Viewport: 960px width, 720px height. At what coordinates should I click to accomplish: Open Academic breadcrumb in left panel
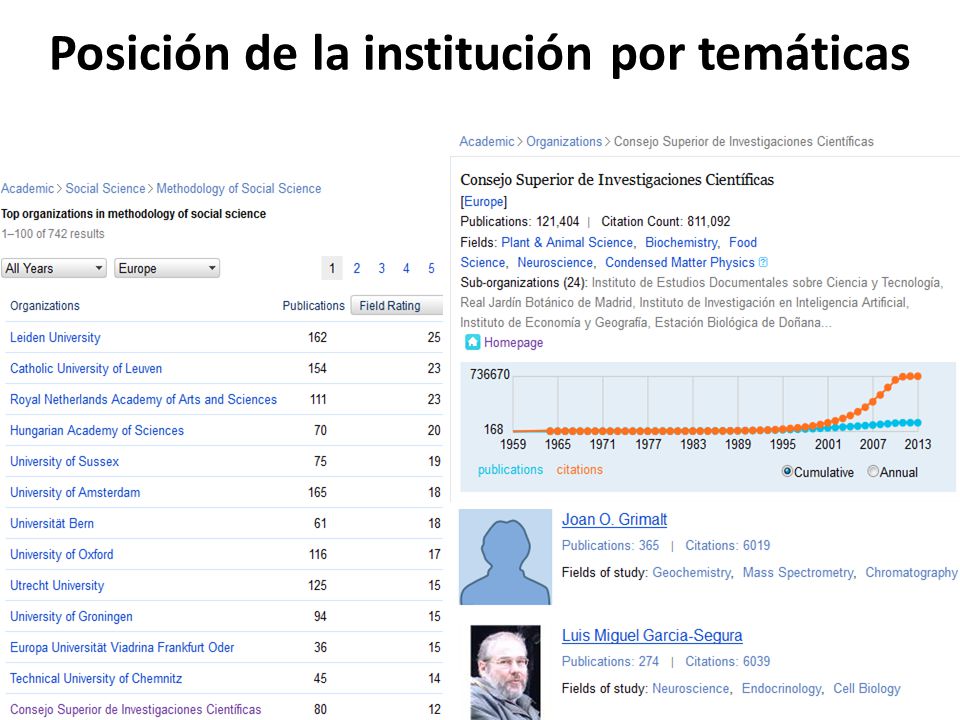click(28, 189)
